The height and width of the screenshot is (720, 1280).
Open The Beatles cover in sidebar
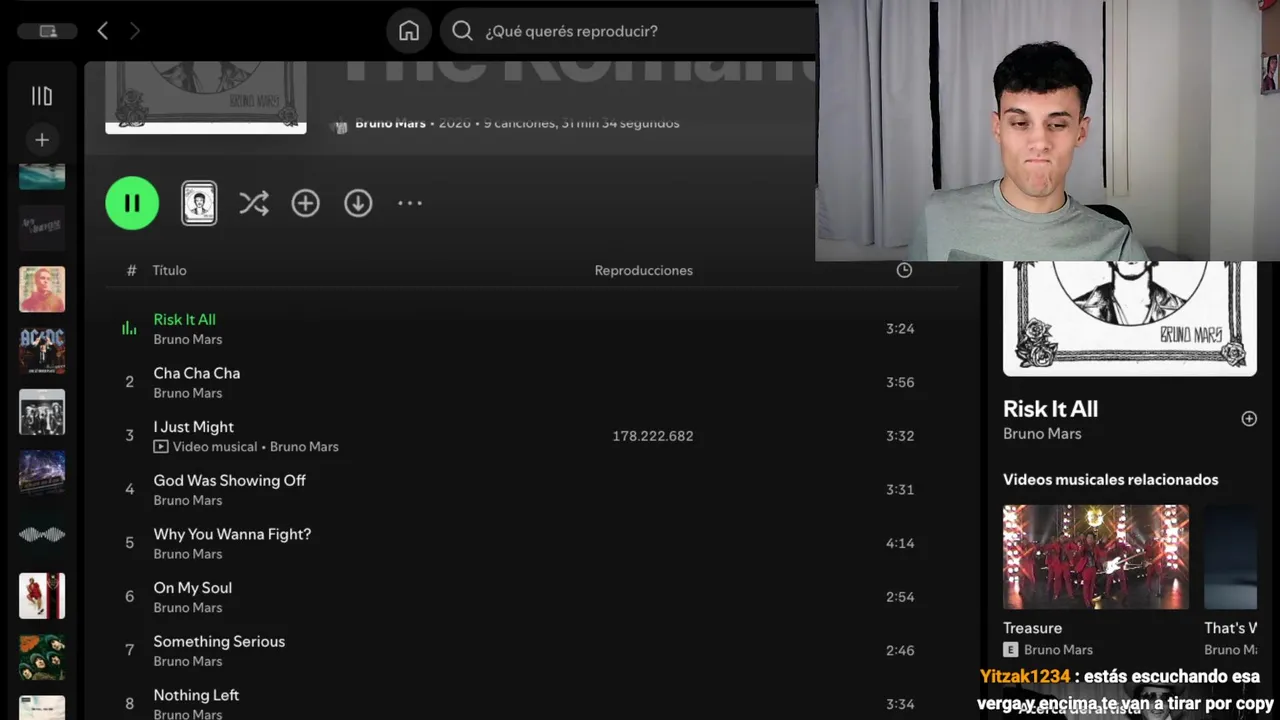click(x=42, y=657)
